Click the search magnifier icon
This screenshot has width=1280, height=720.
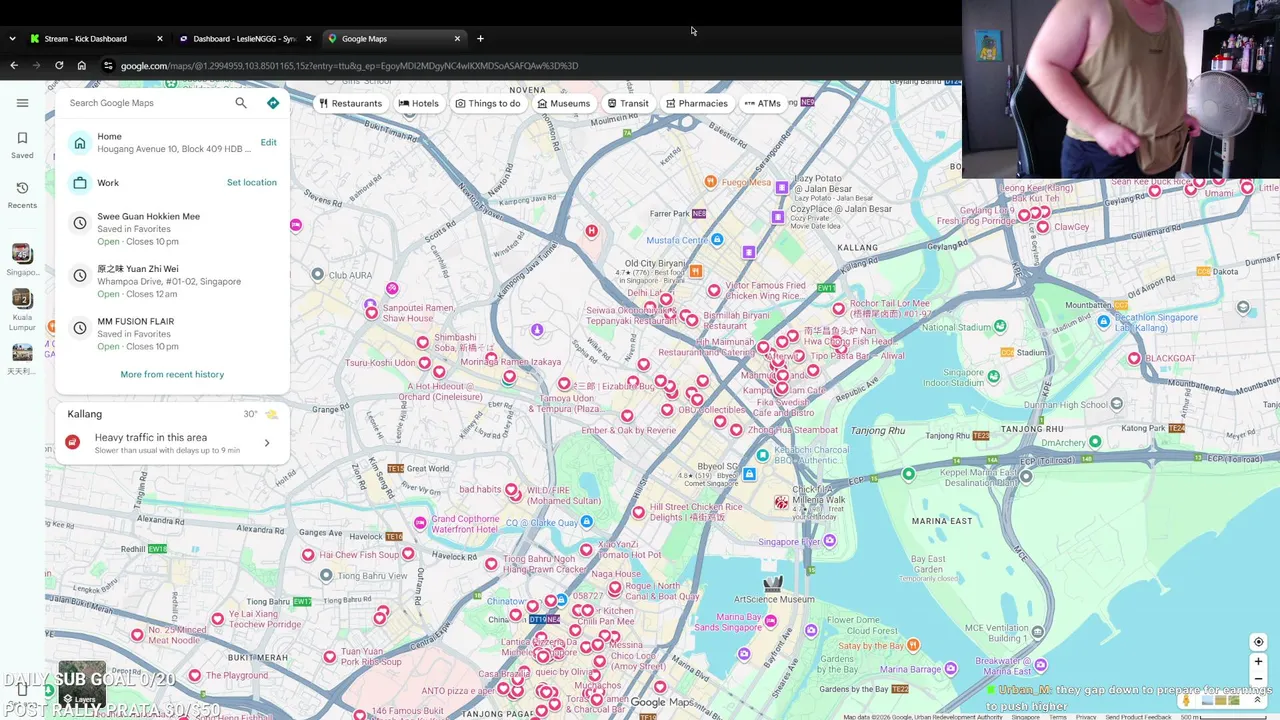[x=241, y=103]
